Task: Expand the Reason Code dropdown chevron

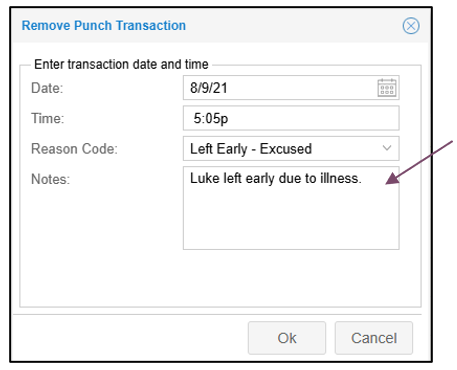Action: coord(387,148)
